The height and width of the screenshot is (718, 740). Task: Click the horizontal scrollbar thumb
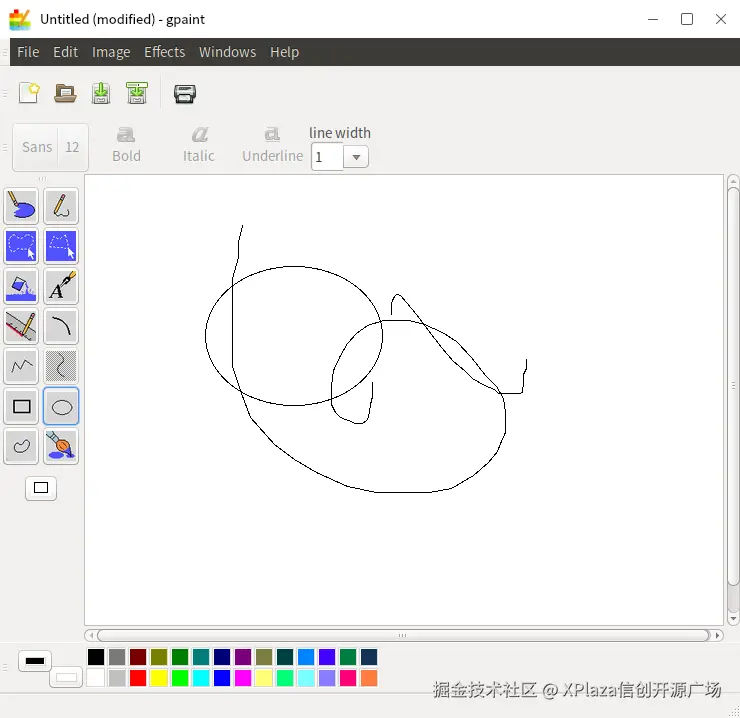click(x=403, y=635)
